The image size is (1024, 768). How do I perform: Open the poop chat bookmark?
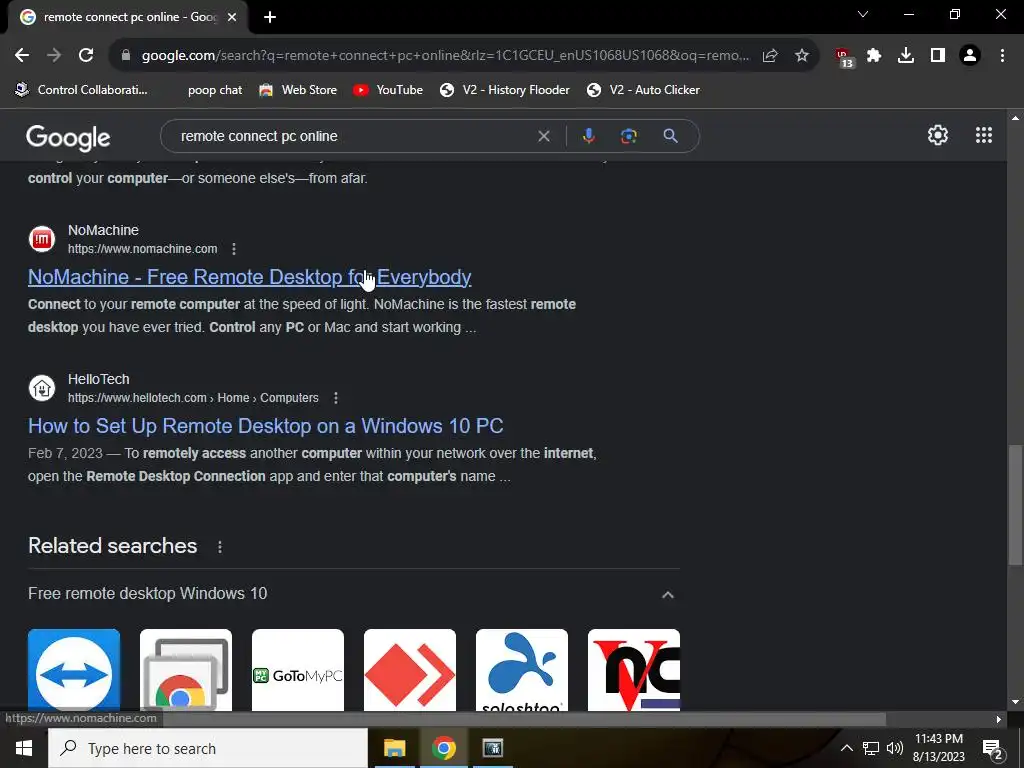pyautogui.click(x=215, y=90)
